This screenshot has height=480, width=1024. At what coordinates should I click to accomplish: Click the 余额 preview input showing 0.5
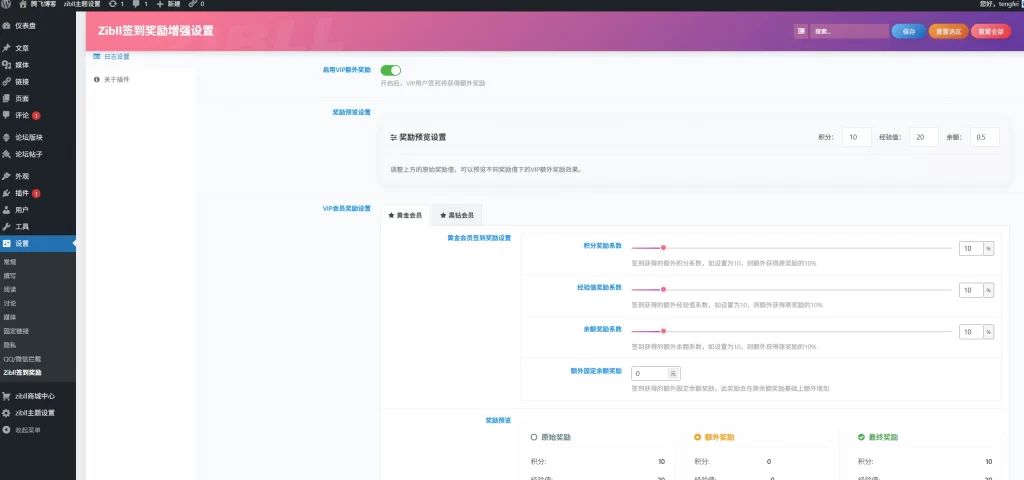[x=984, y=137]
